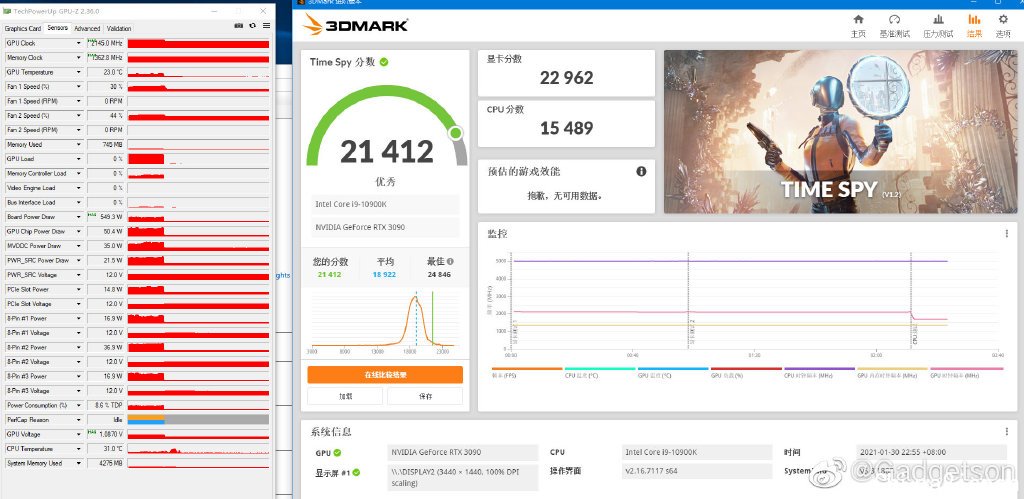
Task: Open GPU Temperature sensor dropdown
Action: coord(78,72)
